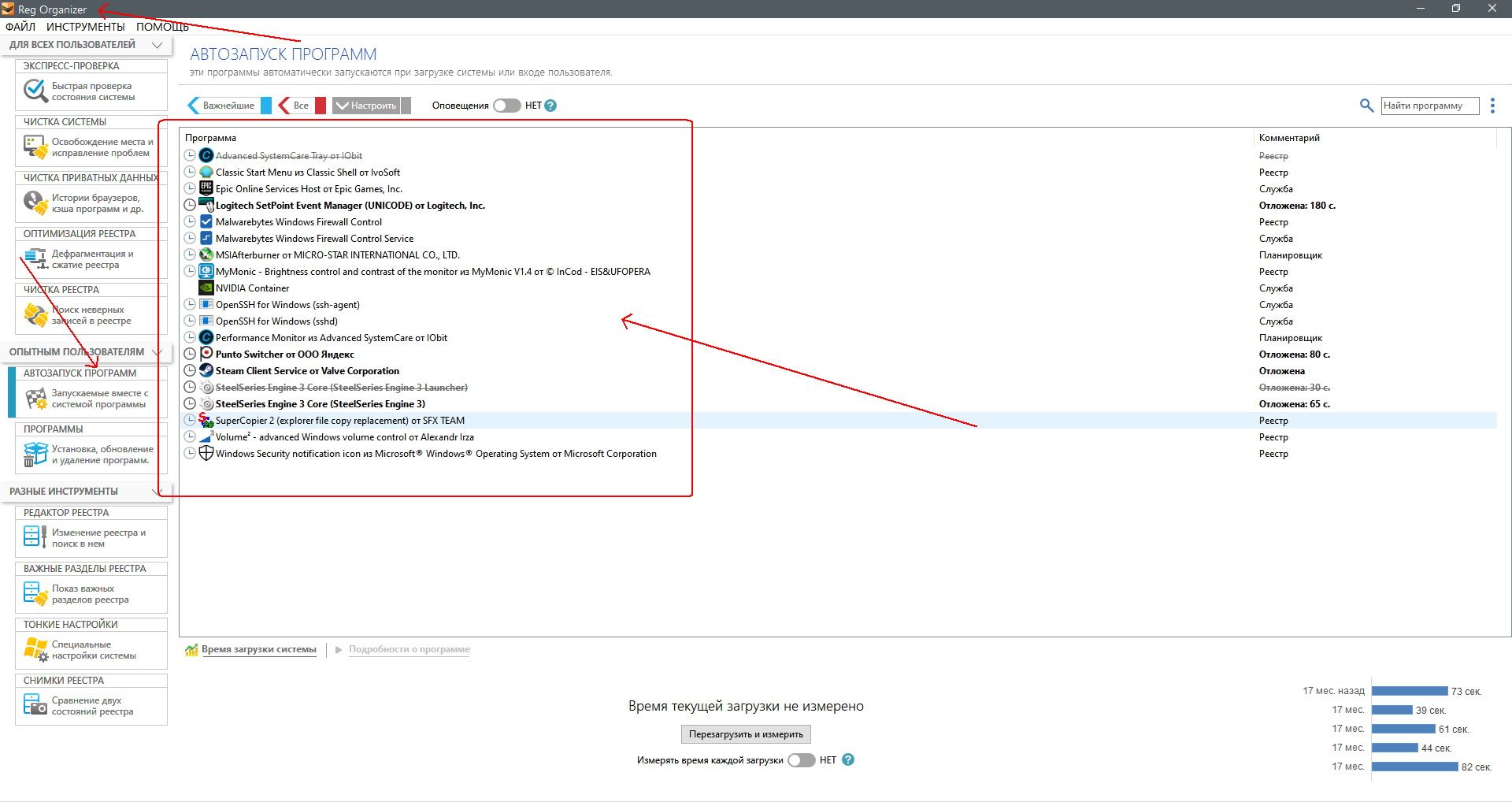Toggle delay clock for Logitech SetPoint
Image resolution: width=1512 pixels, height=802 pixels.
coord(190,205)
